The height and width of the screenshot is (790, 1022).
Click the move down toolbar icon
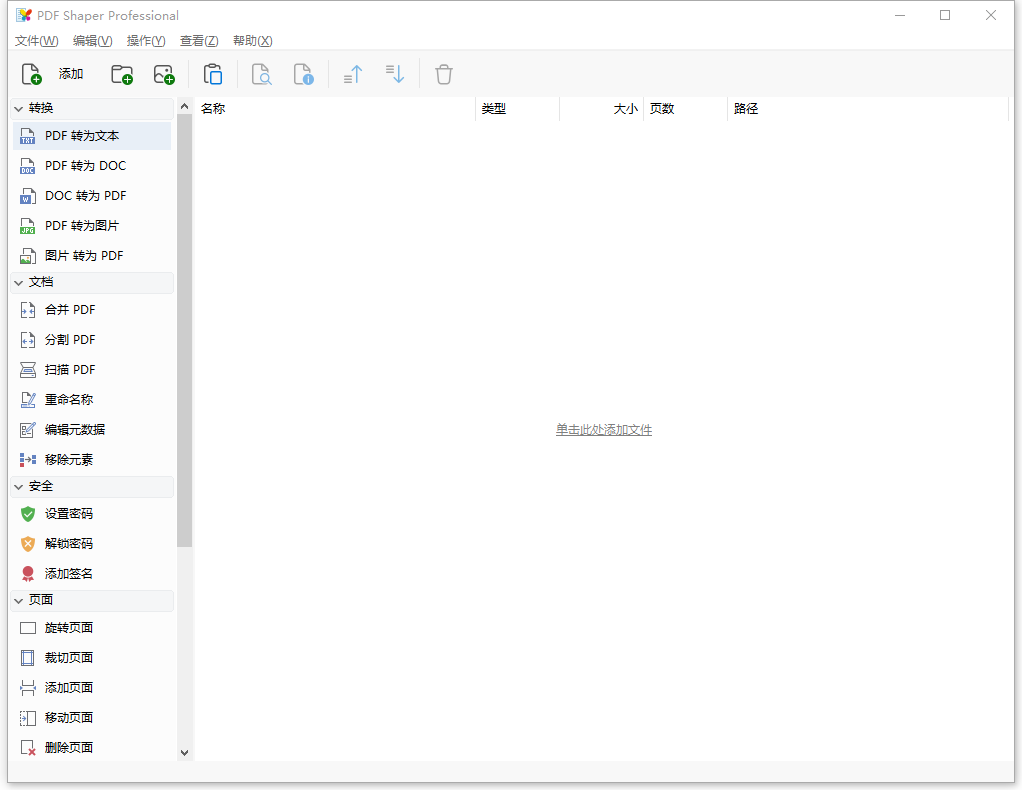pos(395,74)
